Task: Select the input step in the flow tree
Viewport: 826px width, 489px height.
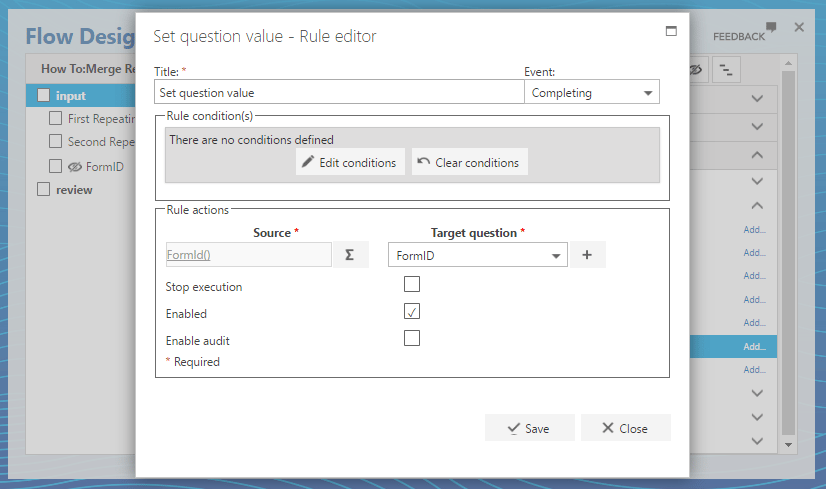Action: 71,96
